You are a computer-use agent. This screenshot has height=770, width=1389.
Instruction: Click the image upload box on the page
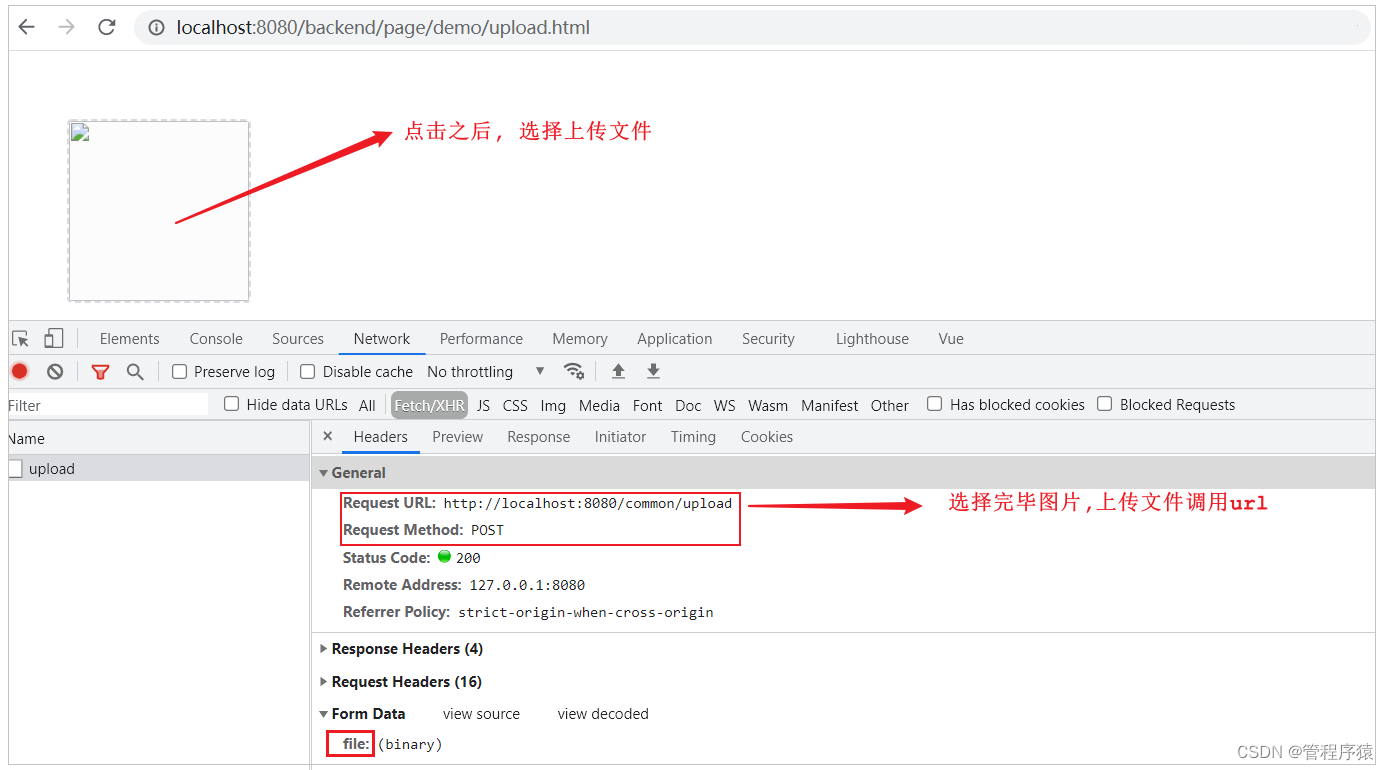[159, 211]
